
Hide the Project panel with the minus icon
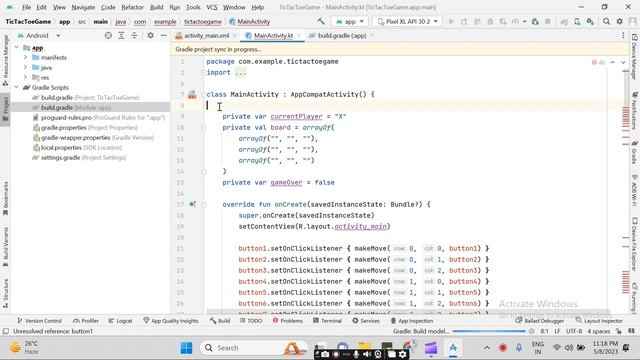[x=163, y=36]
